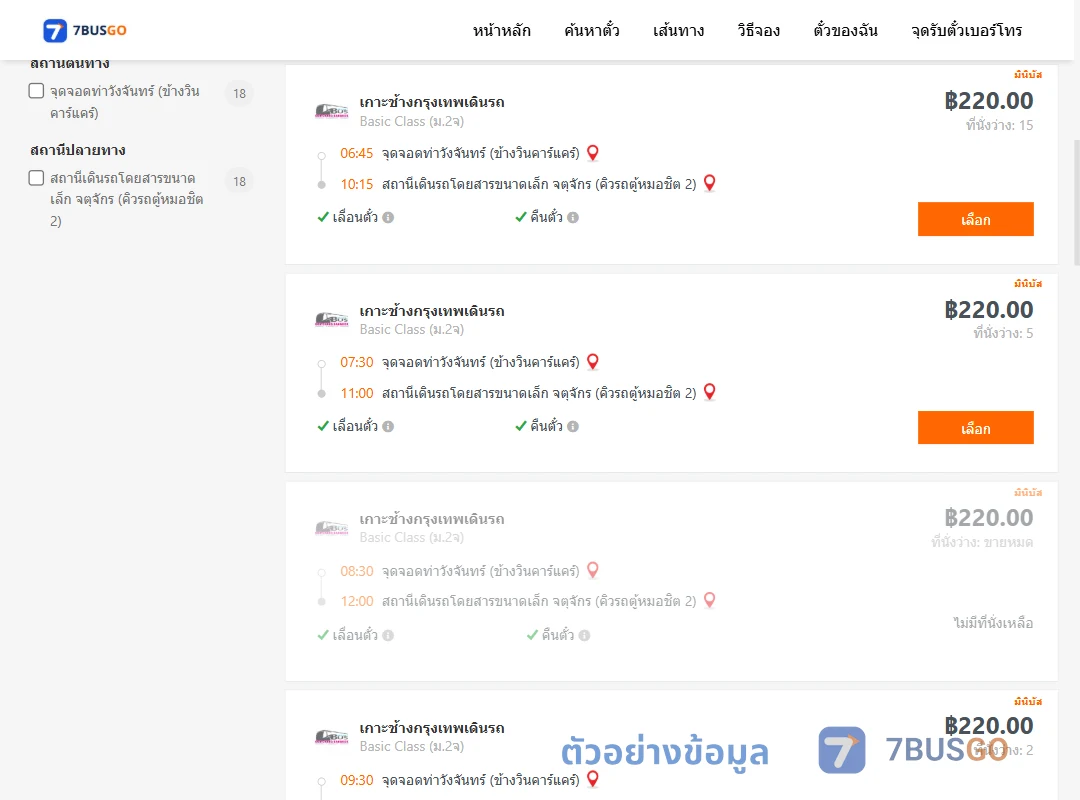Click the 06:45 trip's เกาะช้างกรุงเทพเดินรถ operator name

(x=432, y=102)
